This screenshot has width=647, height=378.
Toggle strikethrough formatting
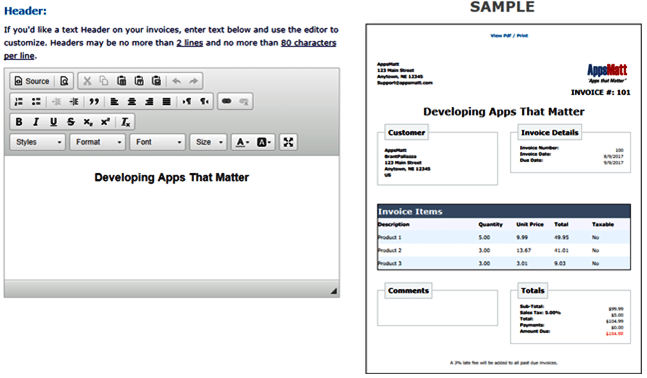point(71,122)
